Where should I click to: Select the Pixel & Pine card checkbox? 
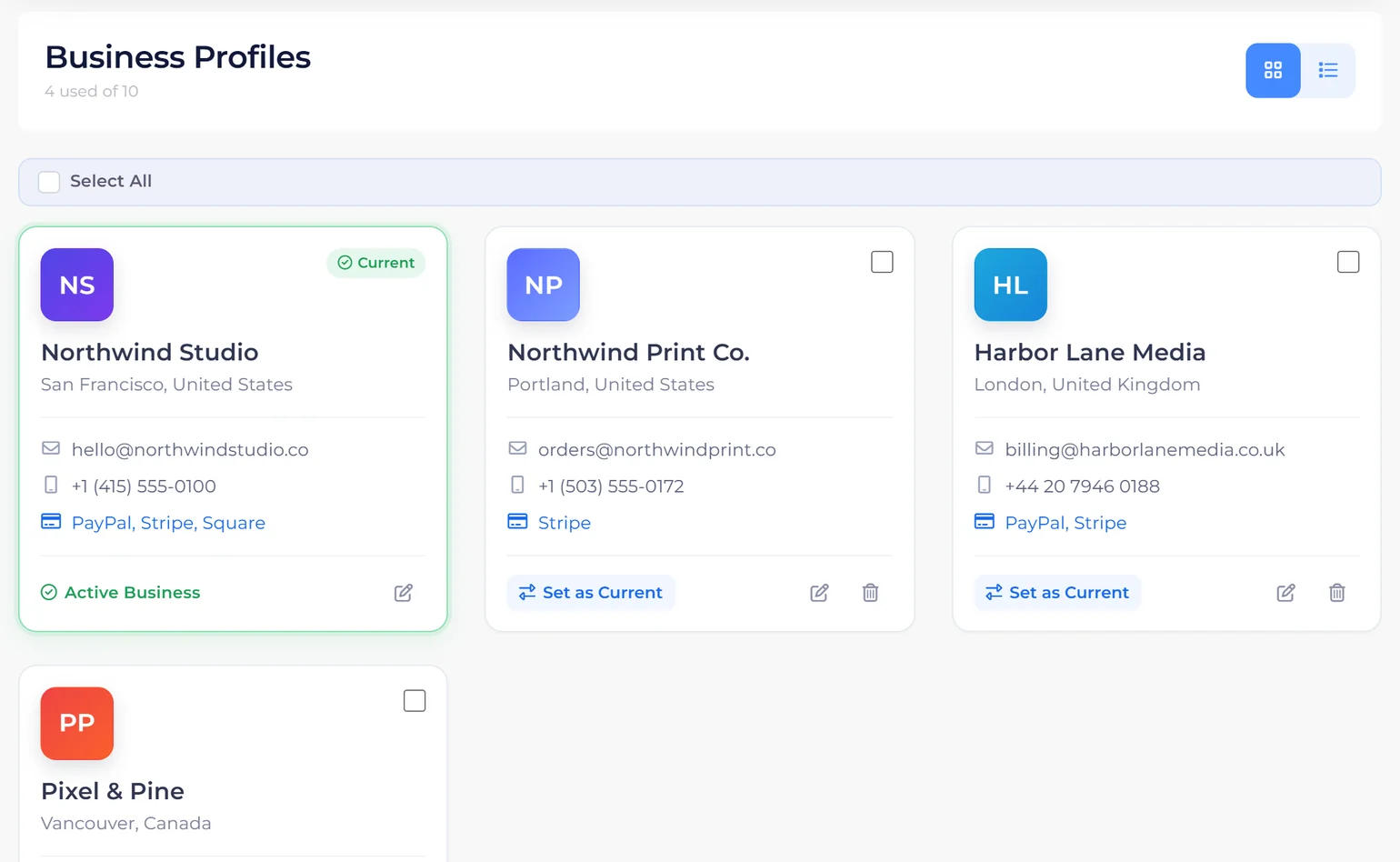(415, 701)
